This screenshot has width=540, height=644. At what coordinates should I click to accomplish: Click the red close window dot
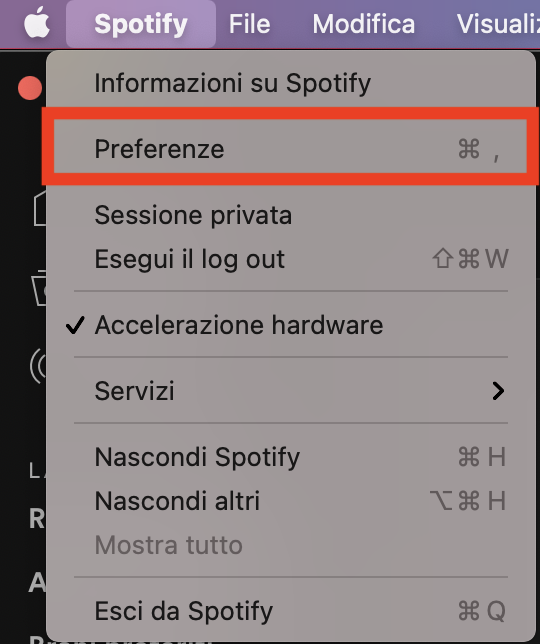point(30,88)
